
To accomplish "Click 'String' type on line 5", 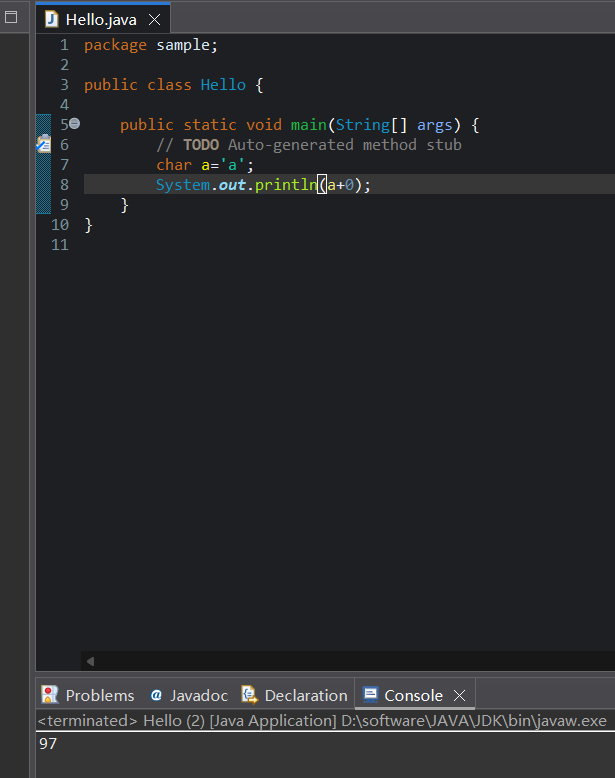I will (x=363, y=125).
